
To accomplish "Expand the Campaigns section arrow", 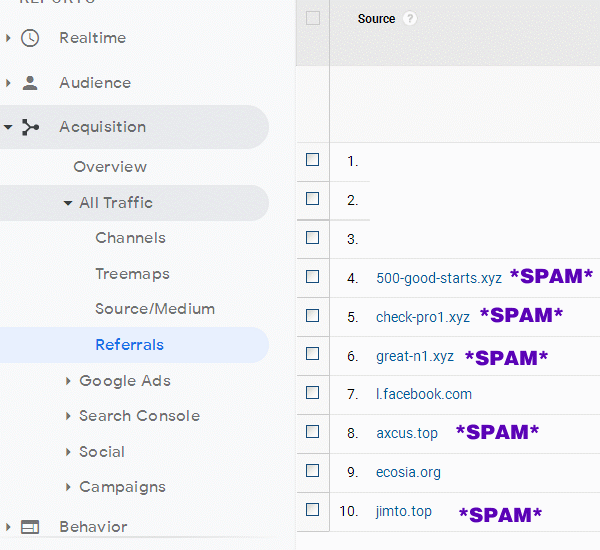I will [x=68, y=487].
